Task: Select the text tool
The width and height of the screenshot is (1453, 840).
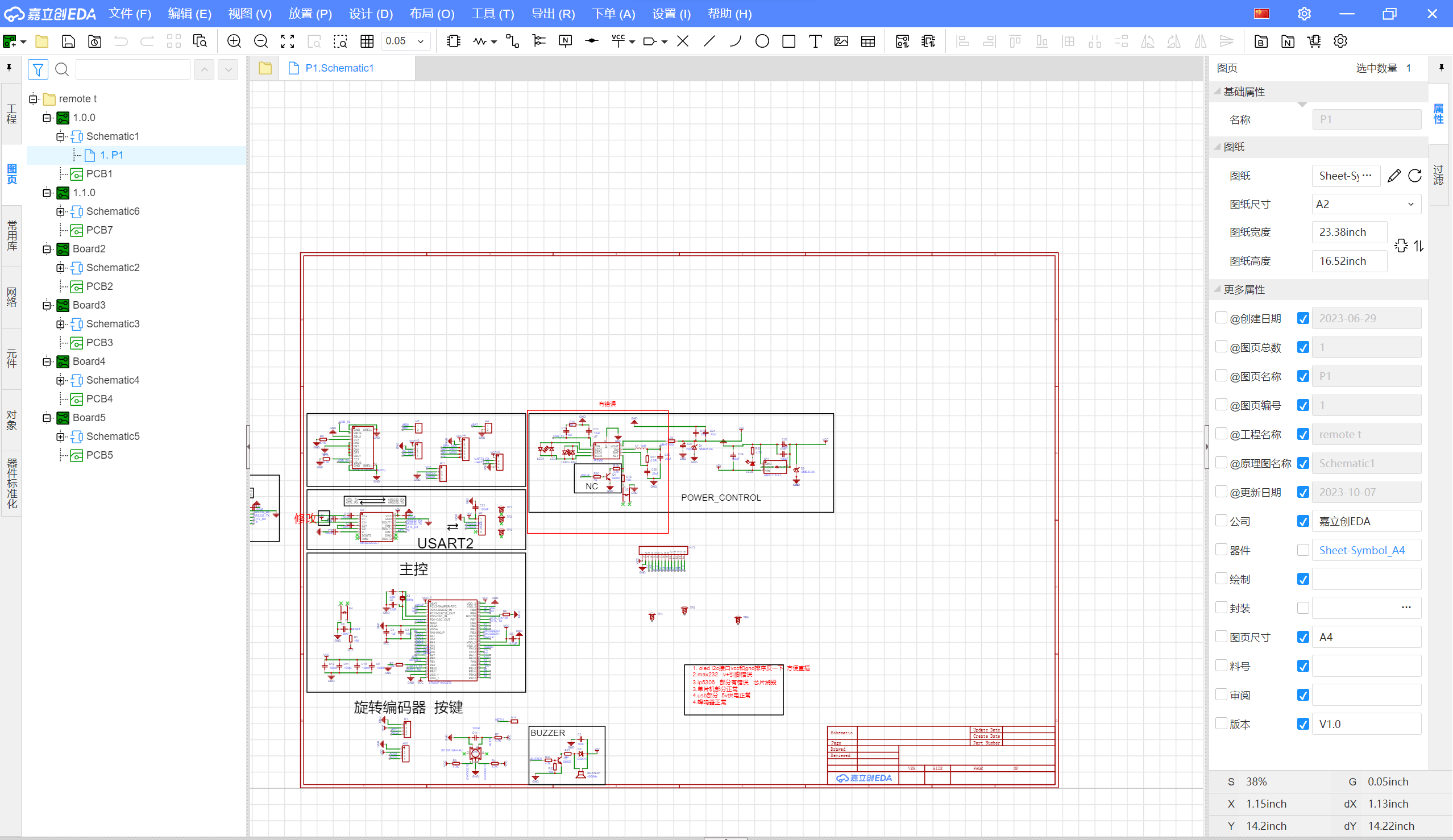Action: coord(815,41)
